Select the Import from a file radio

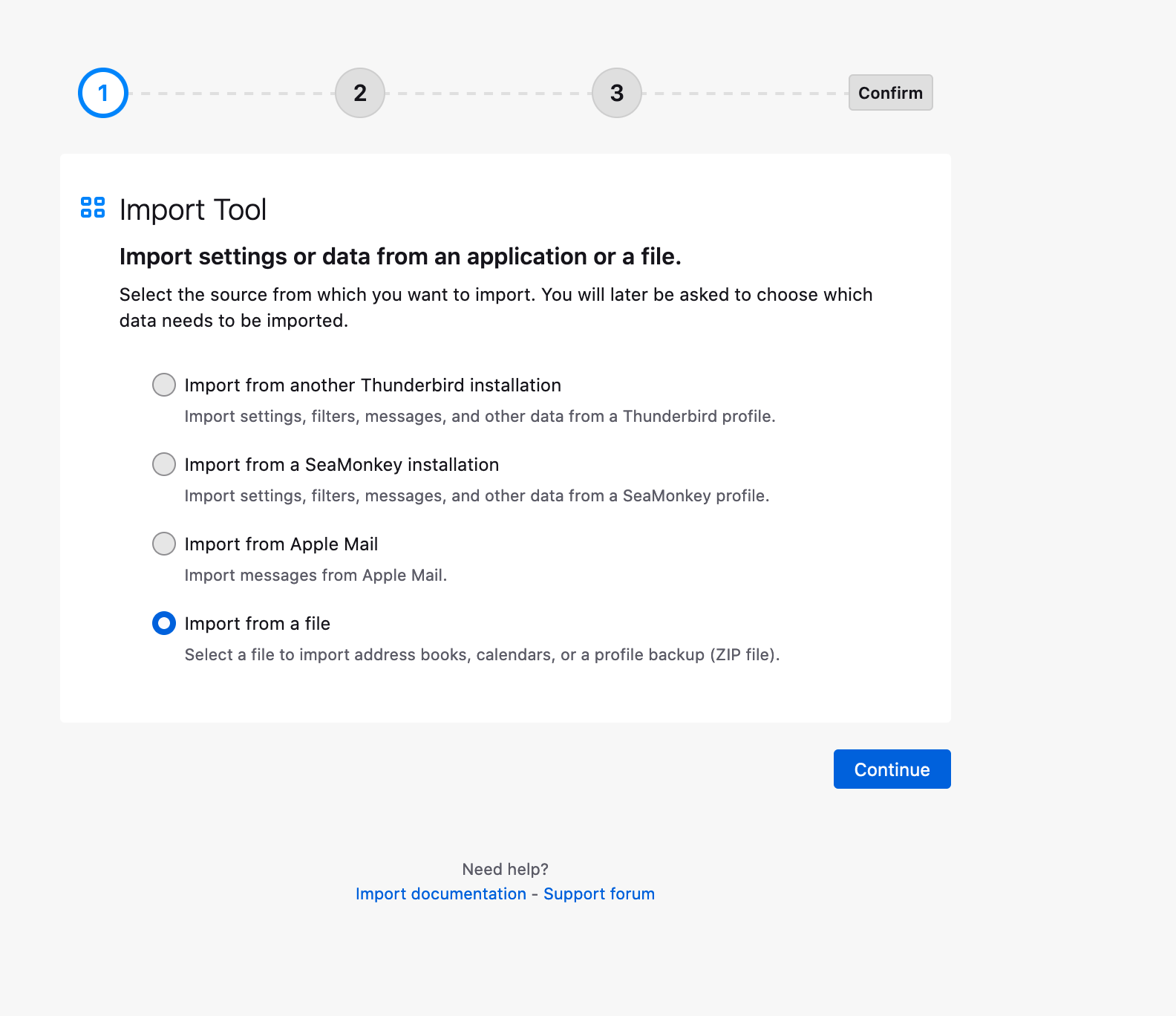(x=164, y=623)
